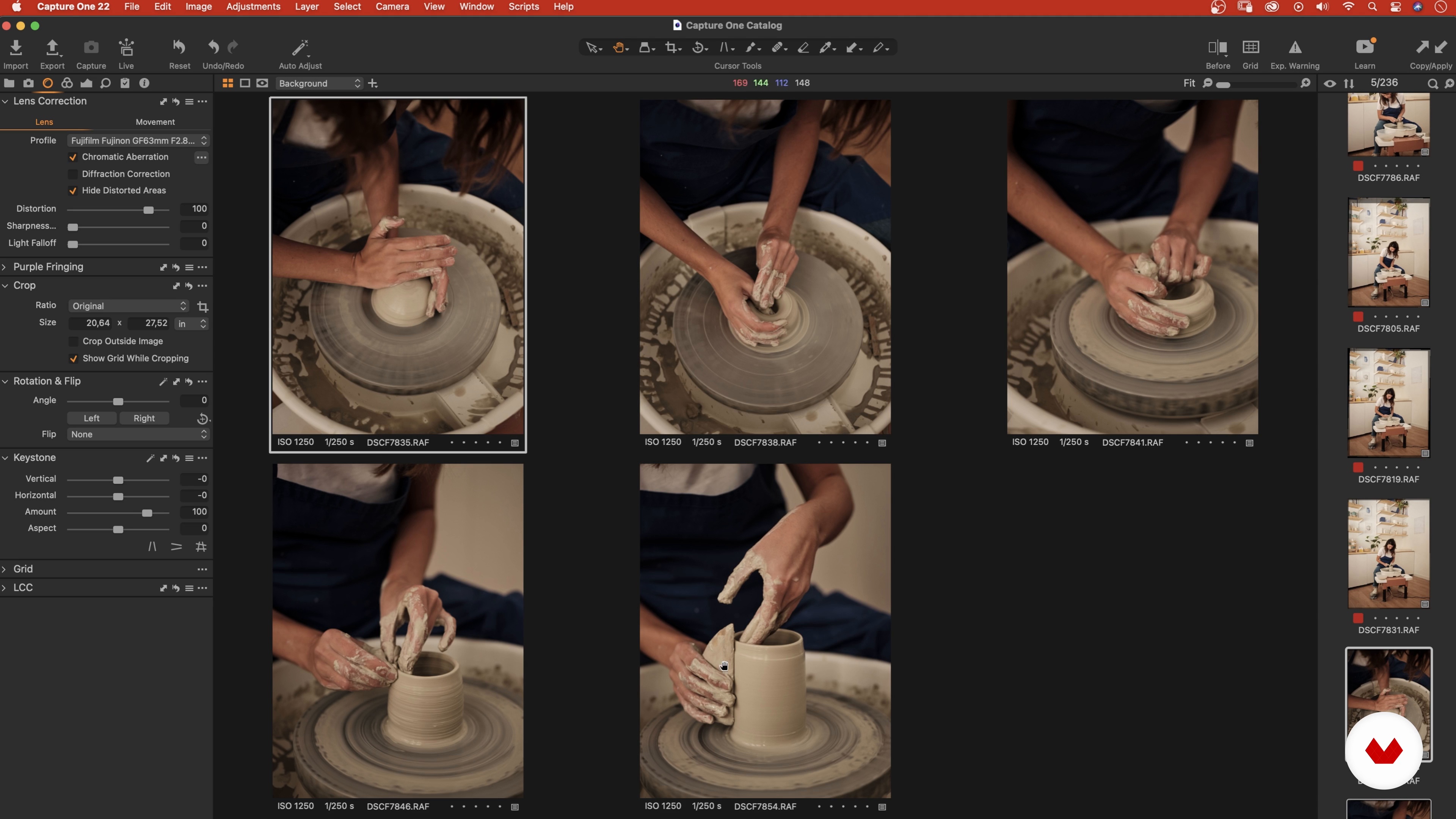Select the horizontal keystone lines icon
Image resolution: width=1456 pixels, height=819 pixels.
[176, 547]
